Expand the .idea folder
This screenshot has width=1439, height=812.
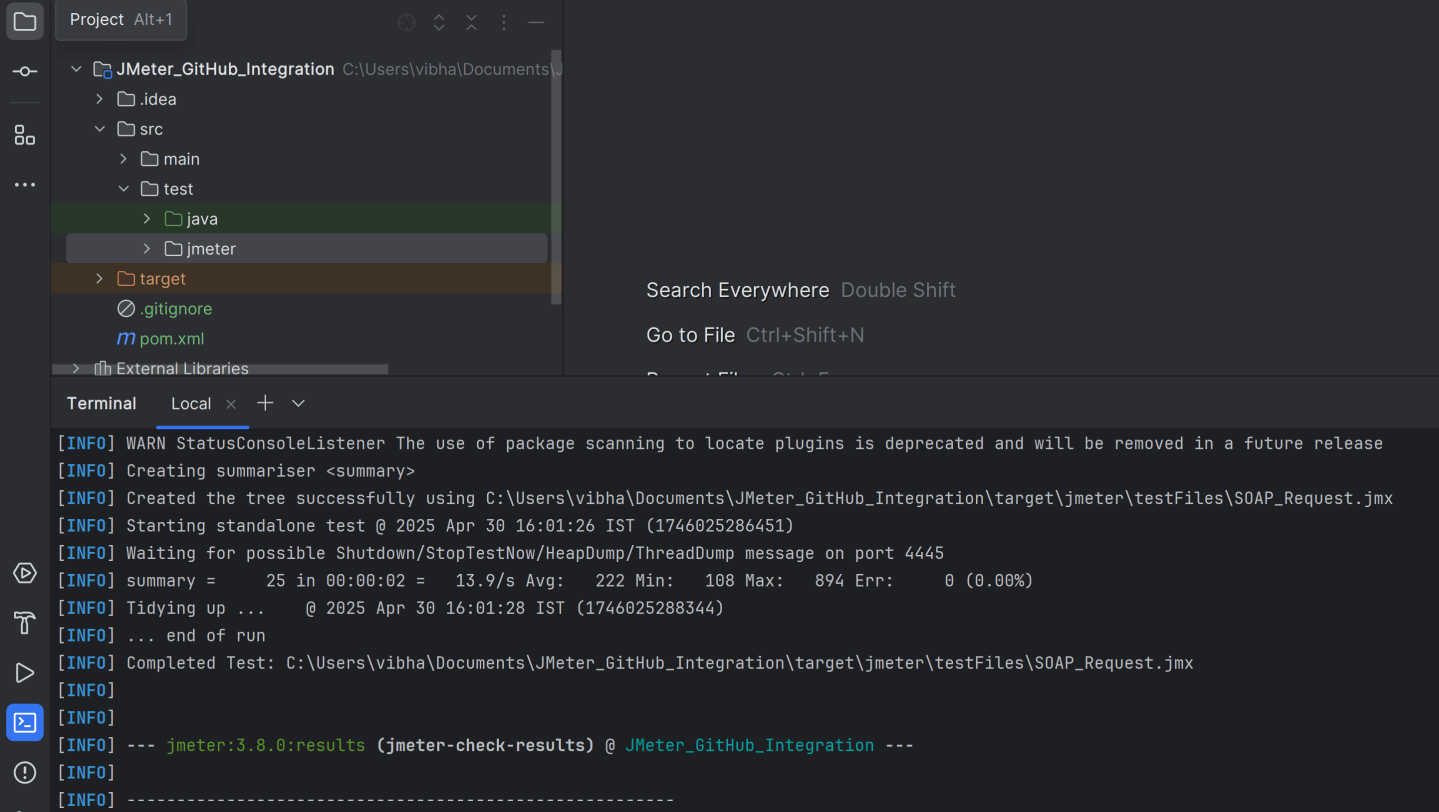coord(99,99)
